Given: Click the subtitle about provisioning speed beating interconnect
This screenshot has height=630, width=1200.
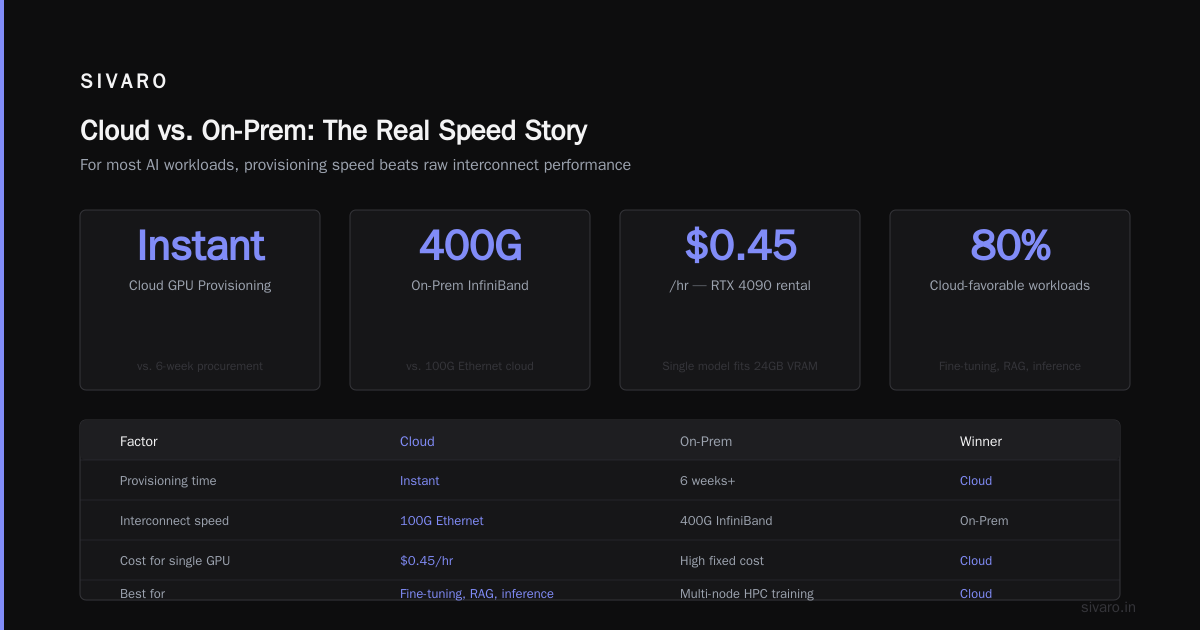Looking at the screenshot, I should [355, 165].
